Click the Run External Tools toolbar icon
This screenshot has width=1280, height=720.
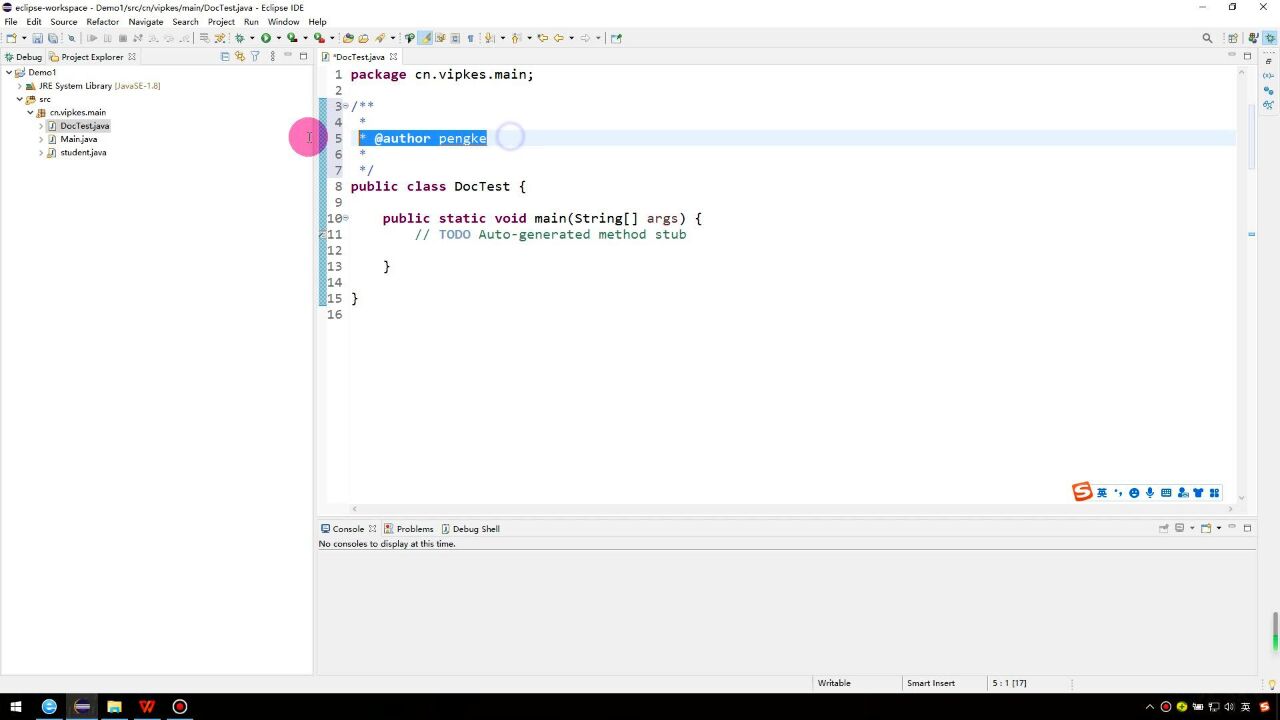319,38
